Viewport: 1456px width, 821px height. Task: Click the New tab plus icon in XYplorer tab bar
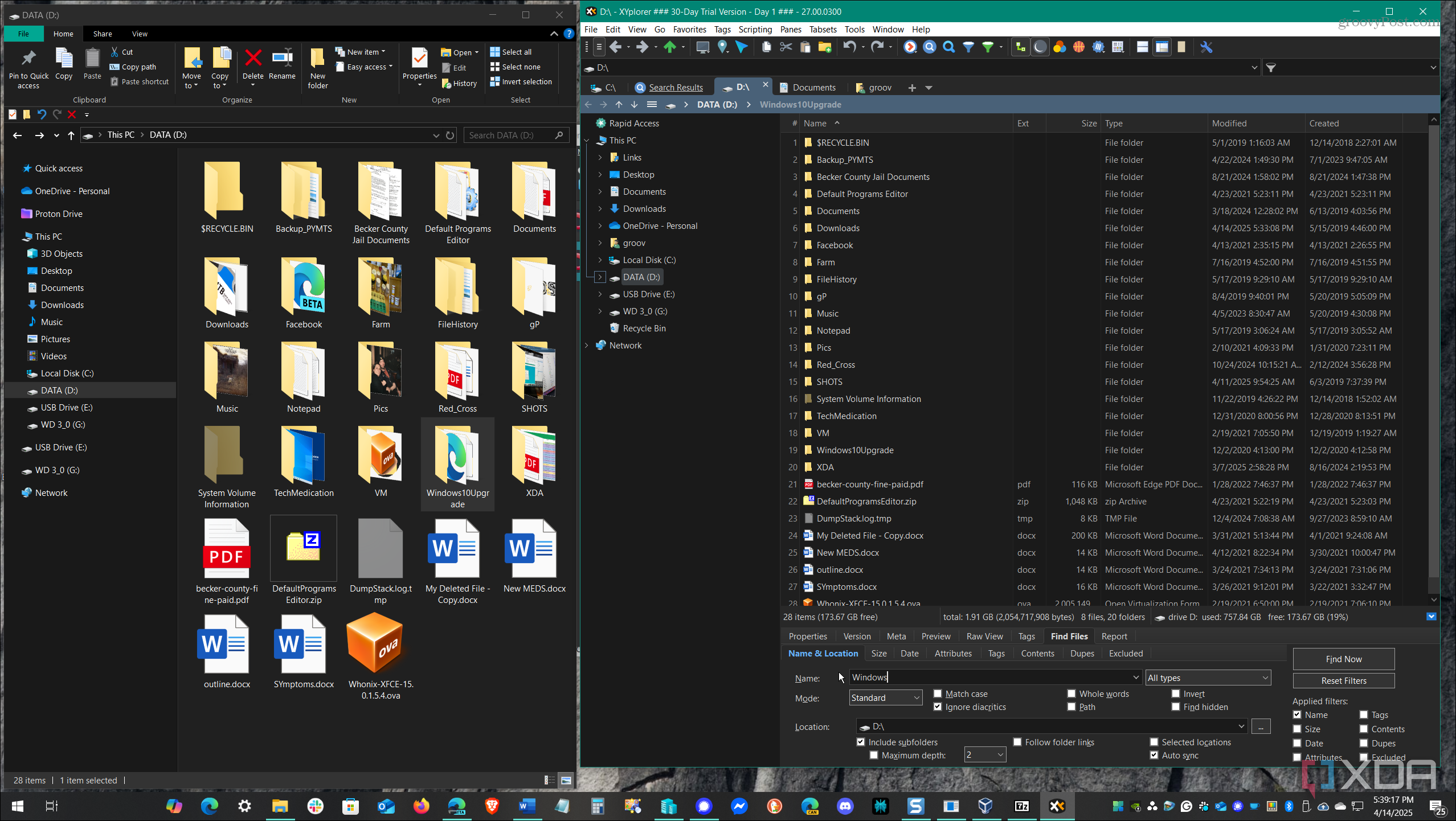pyautogui.click(x=912, y=88)
